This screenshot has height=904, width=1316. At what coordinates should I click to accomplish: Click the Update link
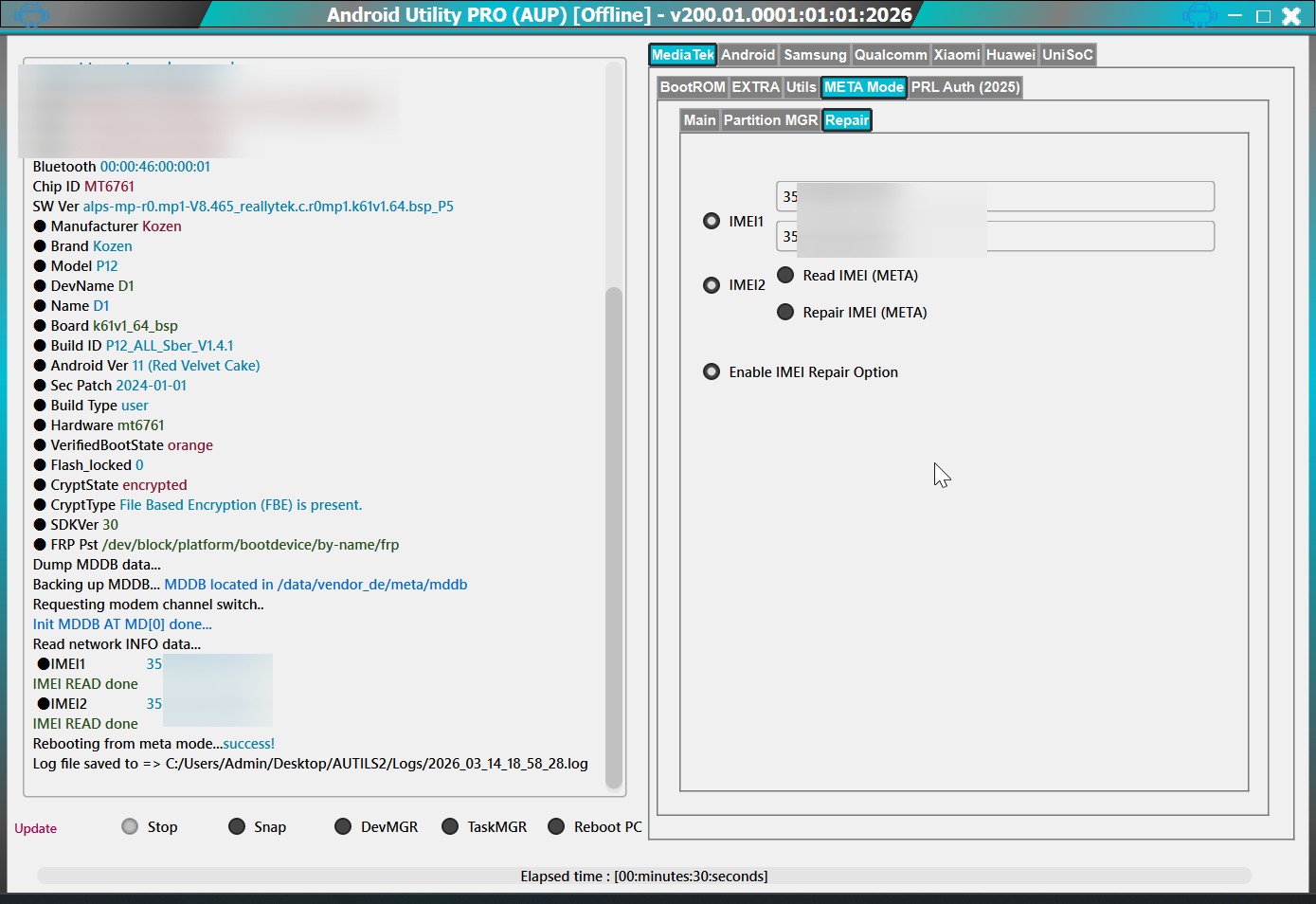(x=36, y=828)
